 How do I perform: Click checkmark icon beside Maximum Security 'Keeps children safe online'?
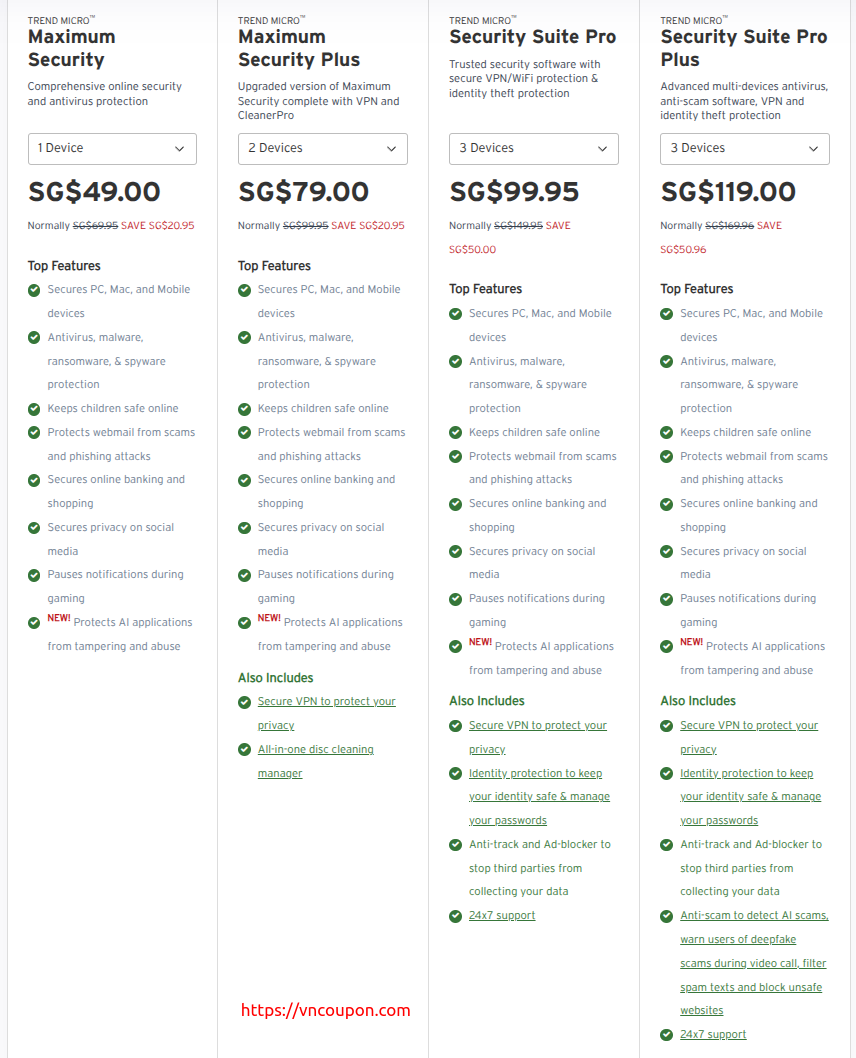pyautogui.click(x=35, y=409)
